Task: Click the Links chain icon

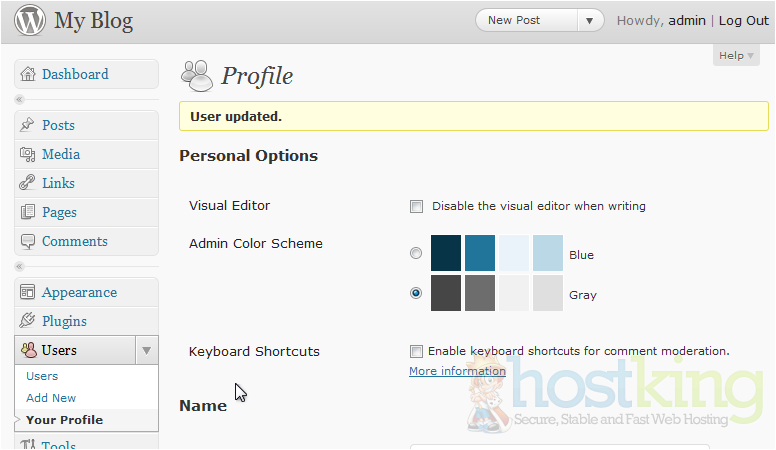Action: [x=27, y=184]
